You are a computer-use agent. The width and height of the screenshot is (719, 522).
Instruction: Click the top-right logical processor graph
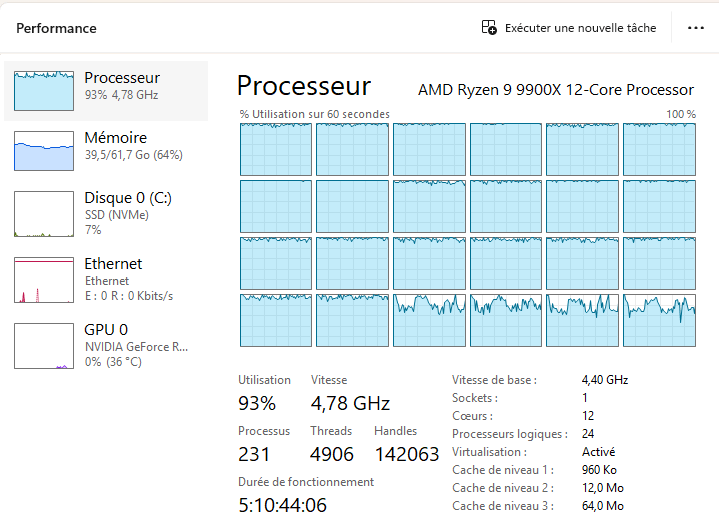659,150
